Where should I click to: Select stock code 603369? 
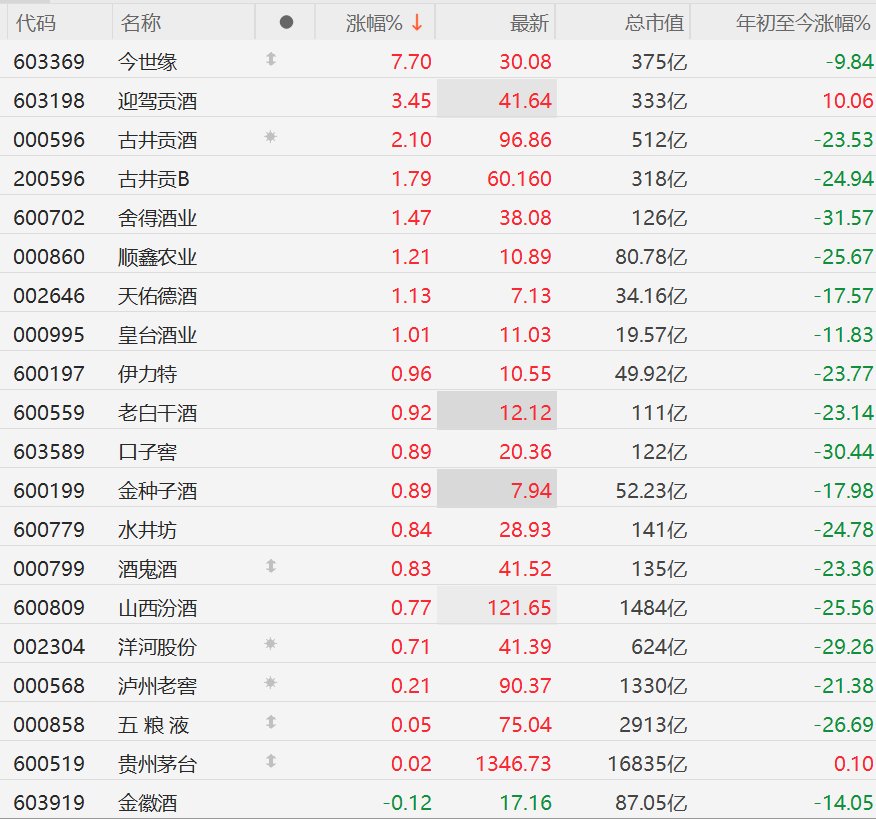point(49,61)
